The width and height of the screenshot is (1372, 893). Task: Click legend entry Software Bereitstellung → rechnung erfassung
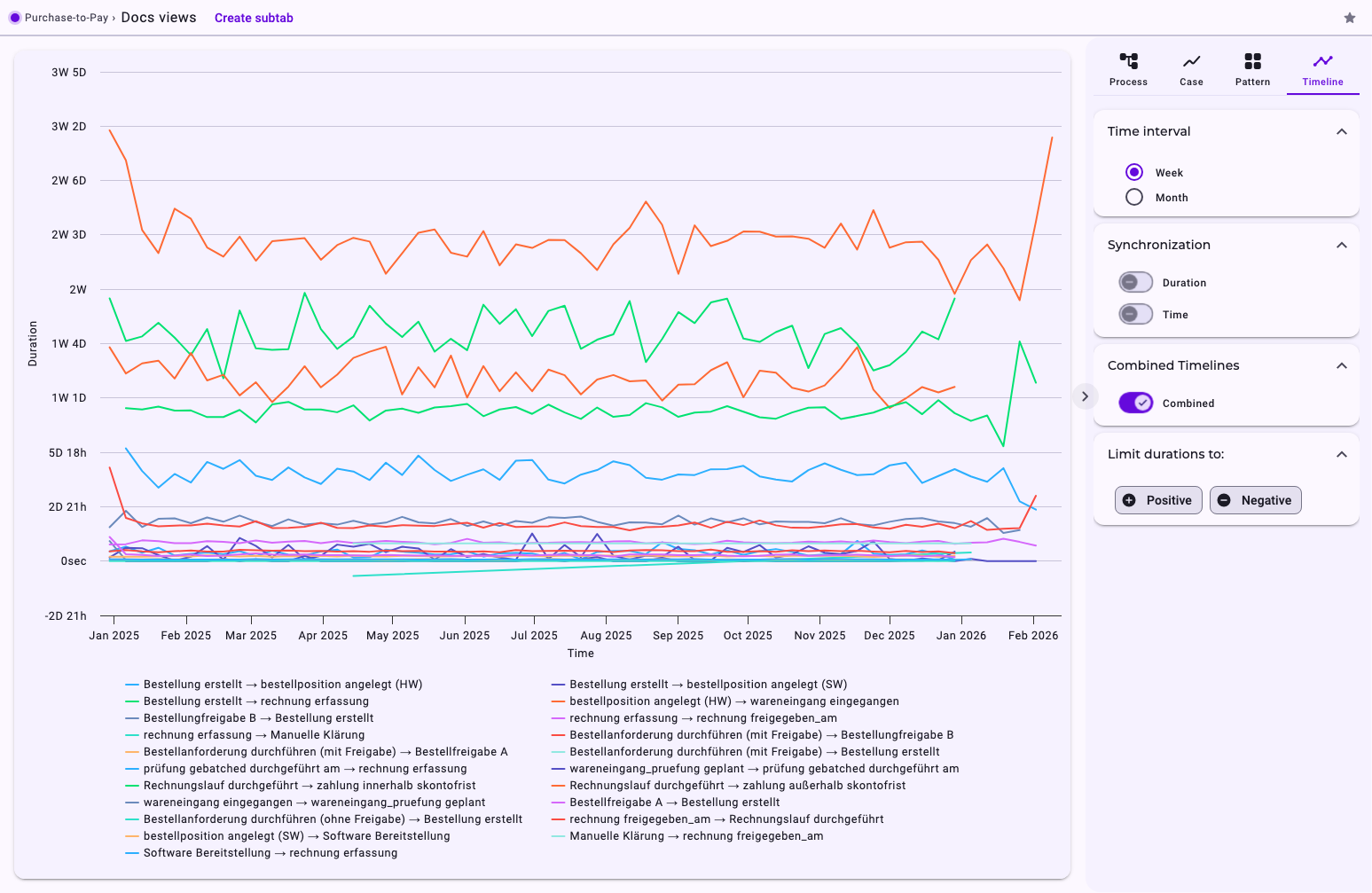262,853
